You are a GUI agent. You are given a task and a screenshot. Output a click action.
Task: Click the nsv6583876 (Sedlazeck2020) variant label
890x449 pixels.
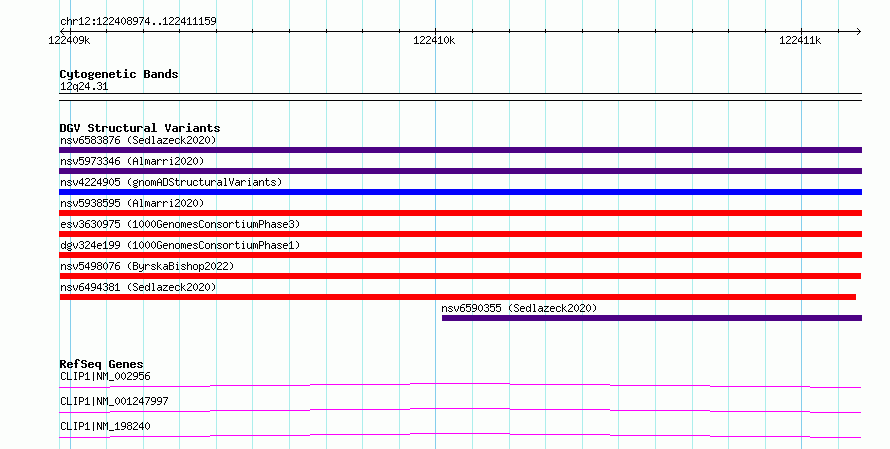(x=138, y=140)
